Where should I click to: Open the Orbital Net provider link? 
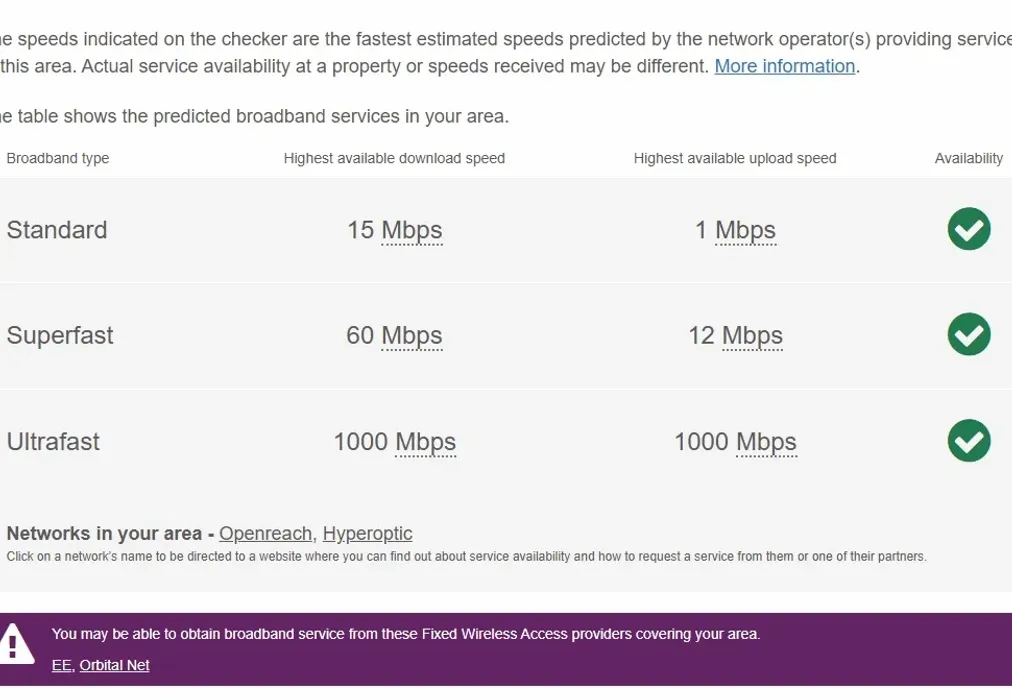(x=114, y=665)
